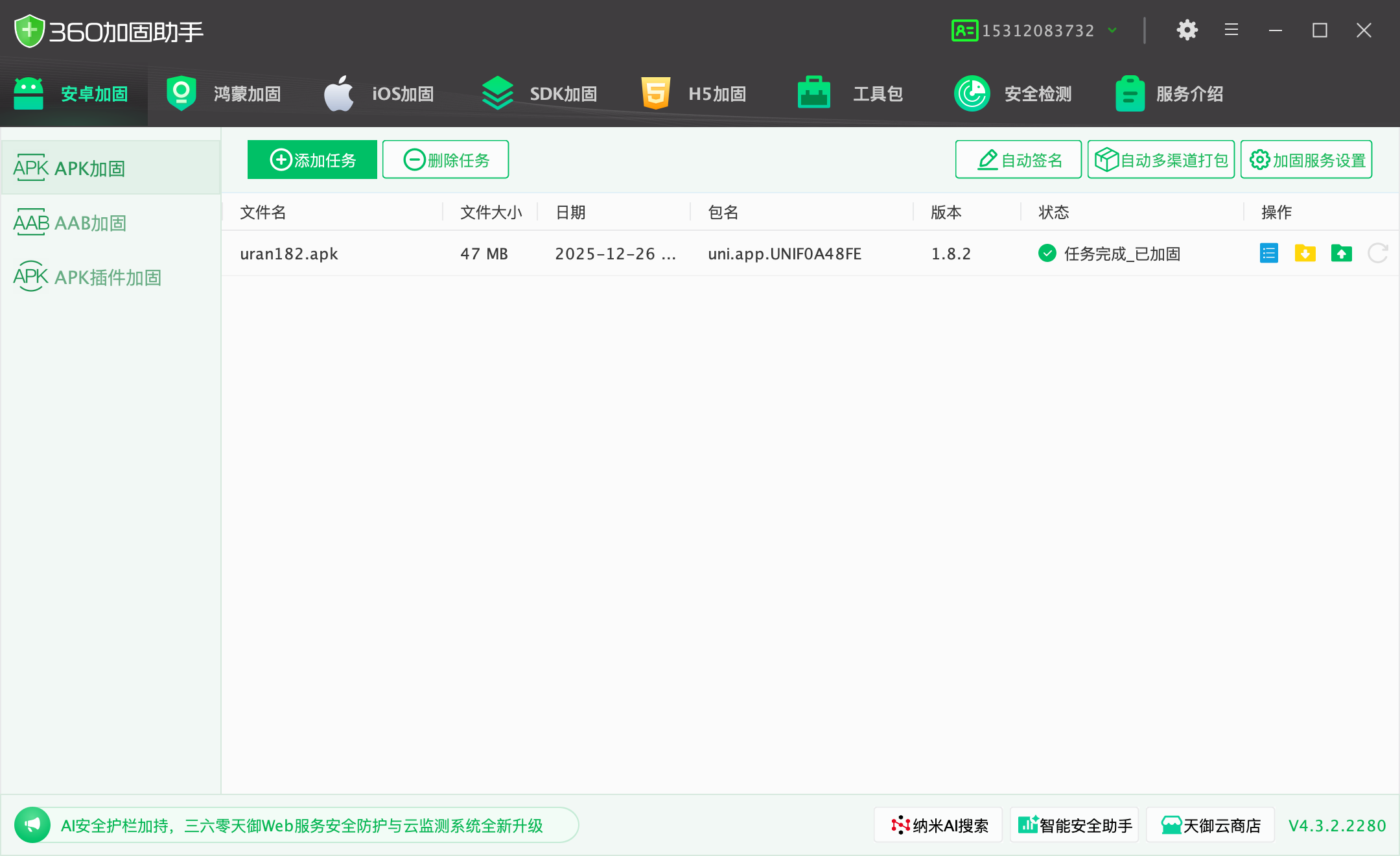Click the 添加任务 button
The image size is (1400, 856).
(x=312, y=160)
